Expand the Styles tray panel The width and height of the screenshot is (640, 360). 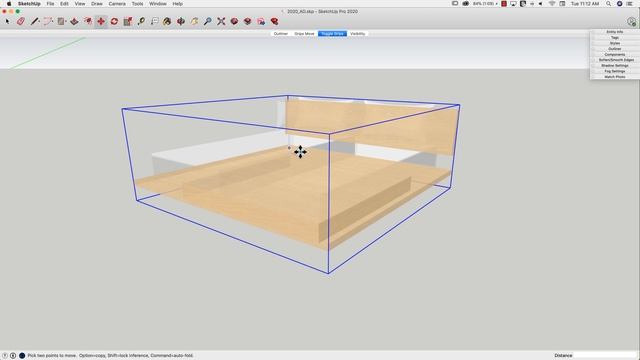(x=615, y=43)
